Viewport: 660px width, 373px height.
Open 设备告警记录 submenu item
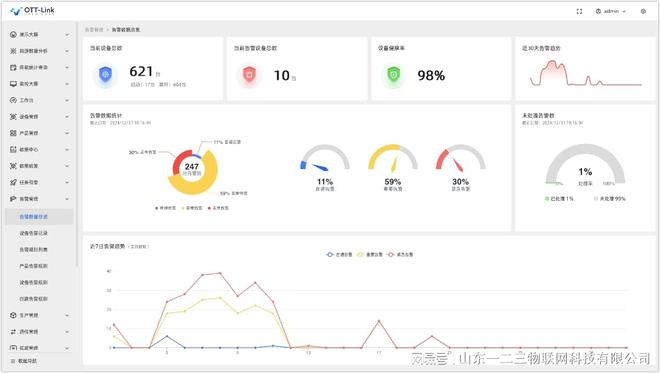click(34, 233)
